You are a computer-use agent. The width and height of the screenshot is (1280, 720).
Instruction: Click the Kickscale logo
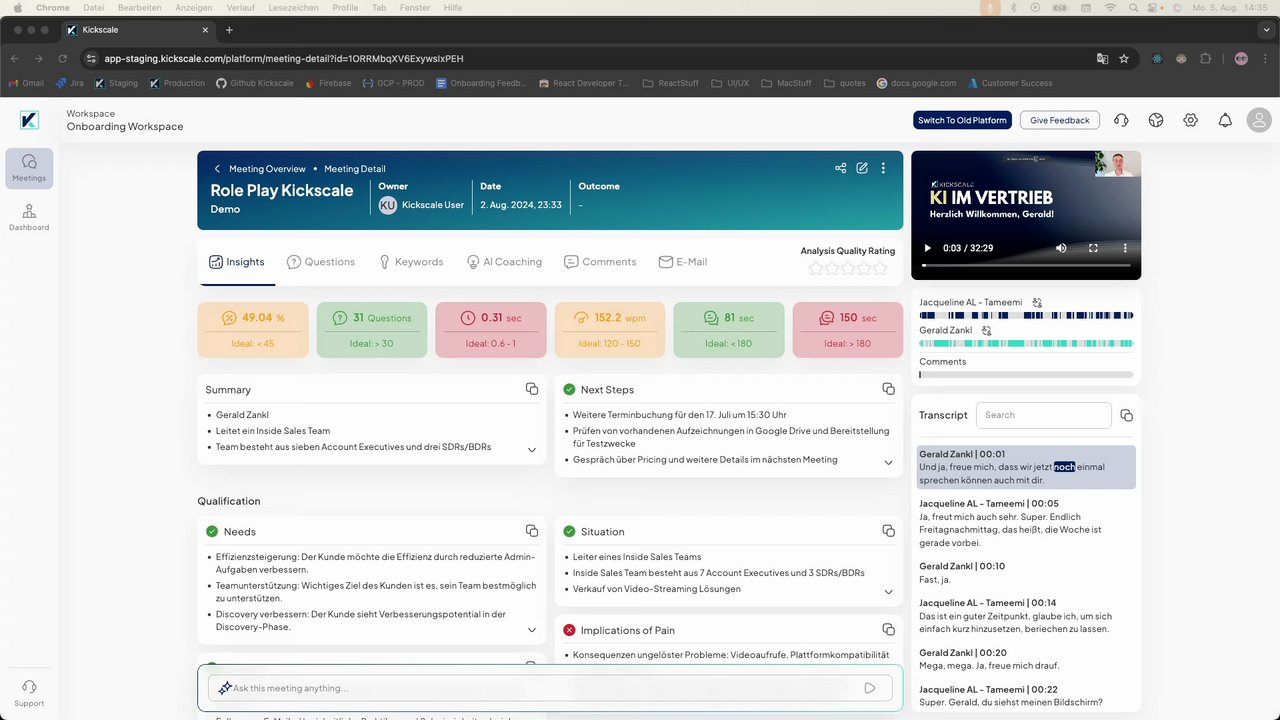pyautogui.click(x=29, y=120)
